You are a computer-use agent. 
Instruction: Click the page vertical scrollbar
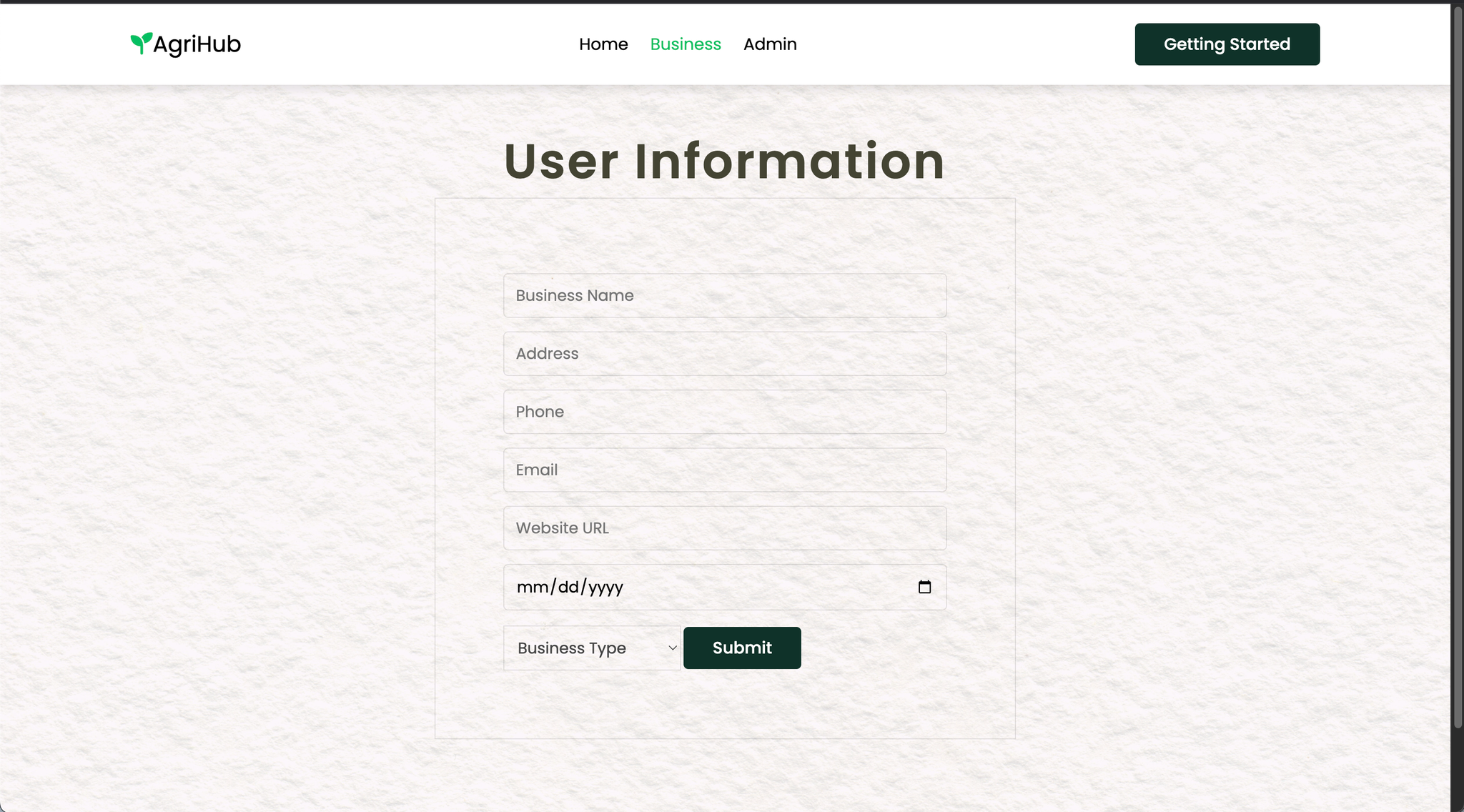[1457, 357]
